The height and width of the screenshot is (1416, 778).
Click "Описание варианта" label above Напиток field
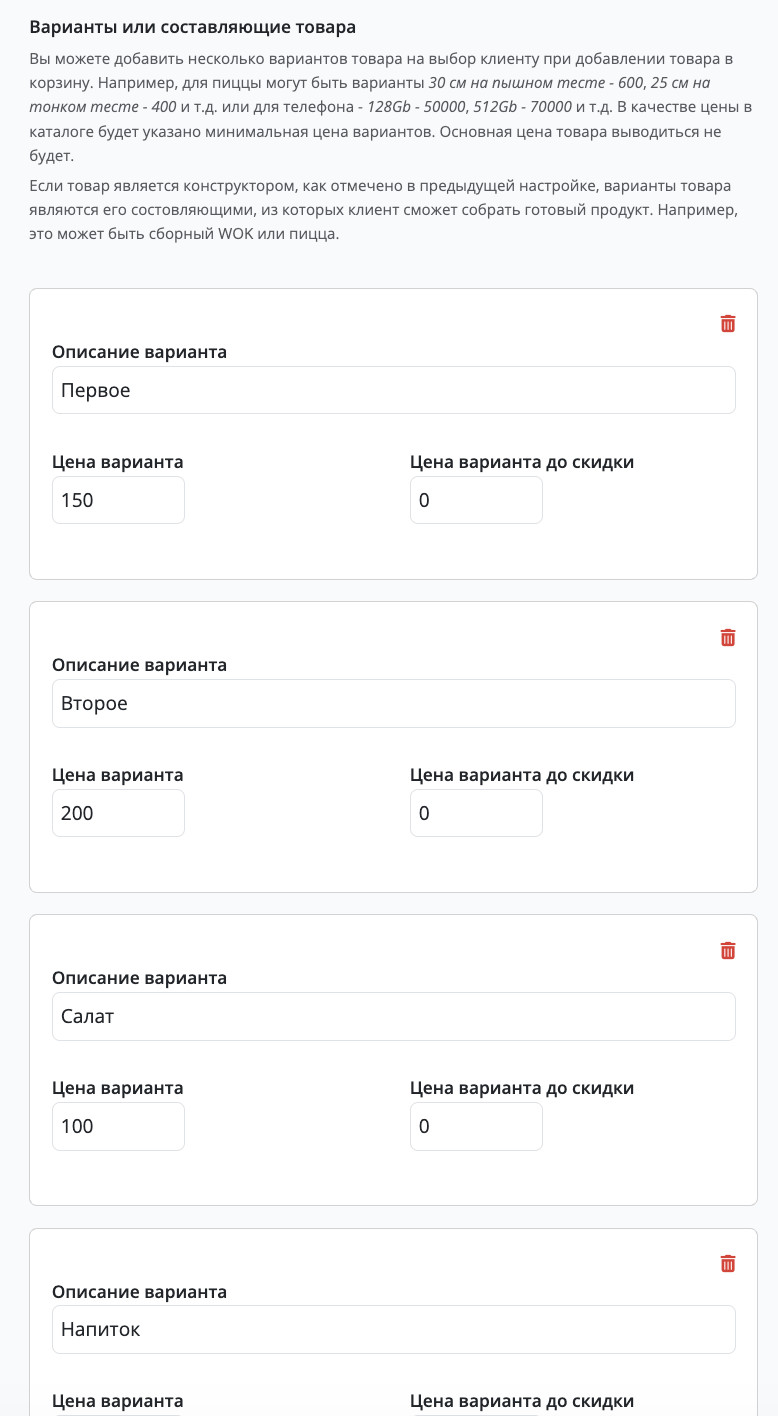(139, 1292)
